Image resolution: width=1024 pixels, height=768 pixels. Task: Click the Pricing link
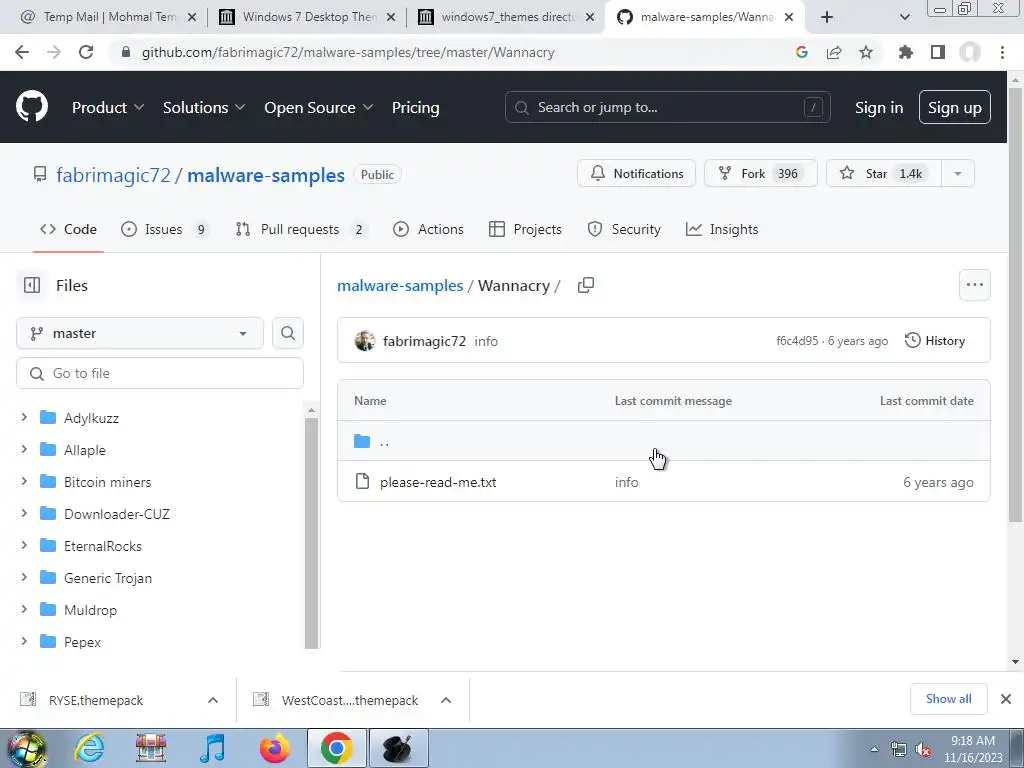(x=415, y=108)
